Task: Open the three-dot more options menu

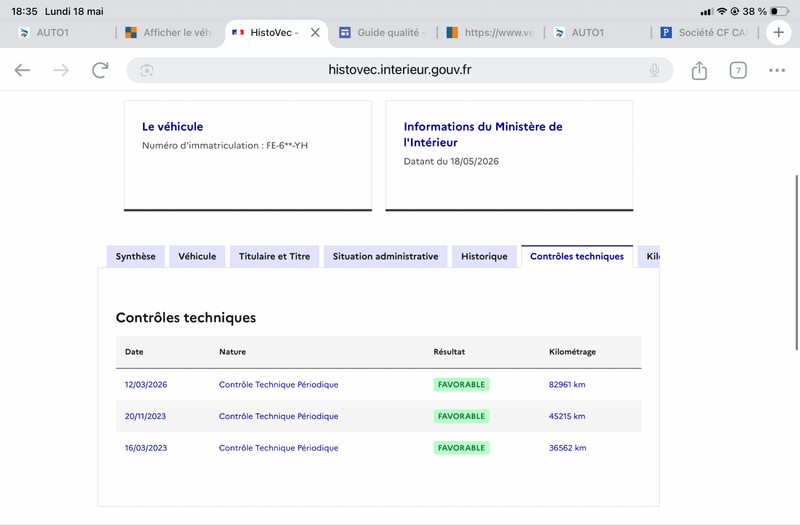Action: (777, 70)
